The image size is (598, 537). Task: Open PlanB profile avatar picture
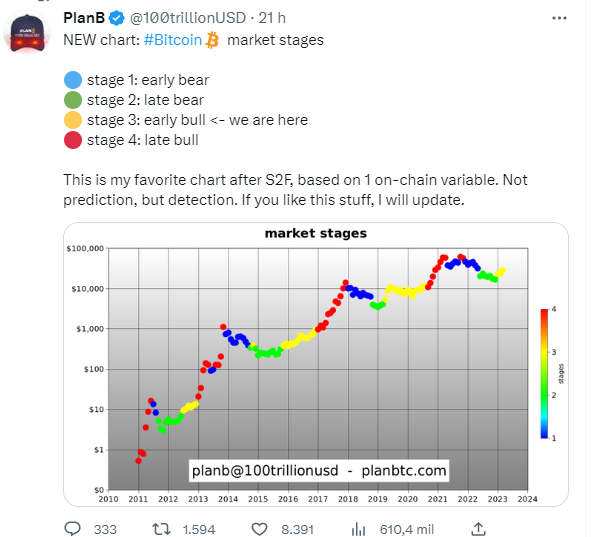coord(27,33)
